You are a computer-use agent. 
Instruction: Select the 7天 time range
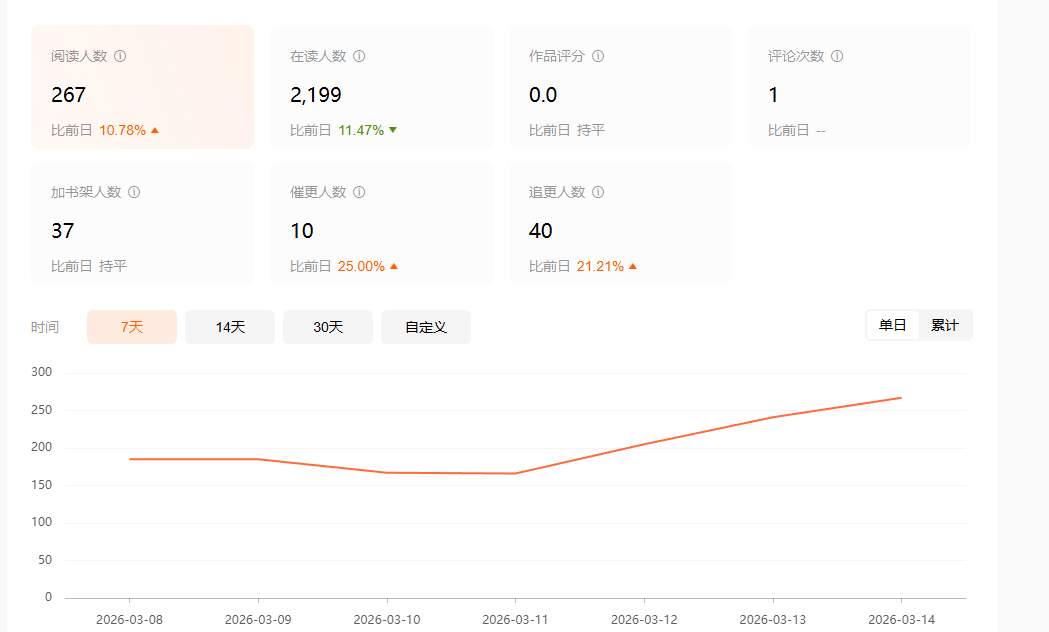tap(132, 327)
